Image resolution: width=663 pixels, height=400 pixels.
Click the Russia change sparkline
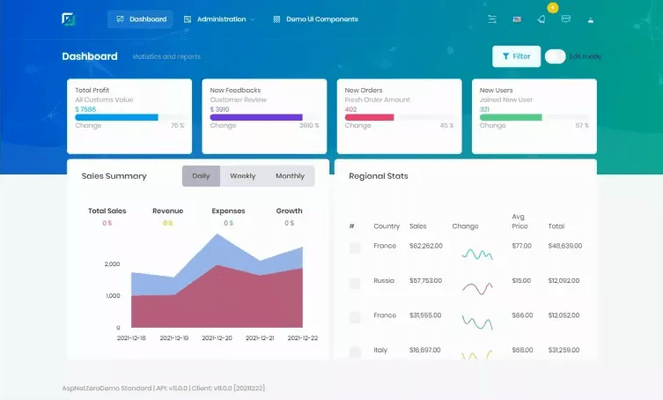[x=477, y=288]
